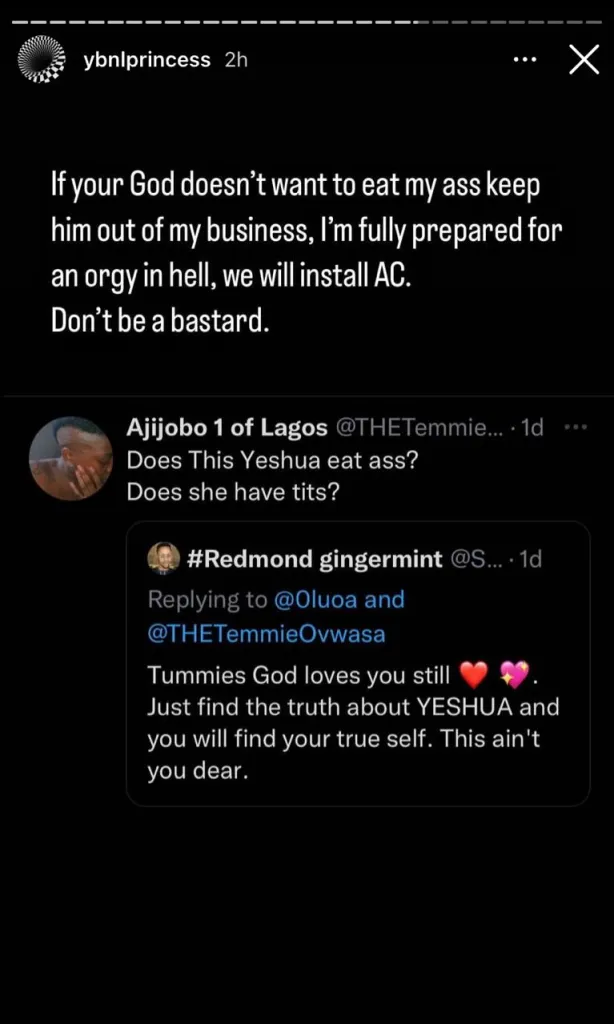Close the story with X
614x1024 pixels.
pos(584,61)
